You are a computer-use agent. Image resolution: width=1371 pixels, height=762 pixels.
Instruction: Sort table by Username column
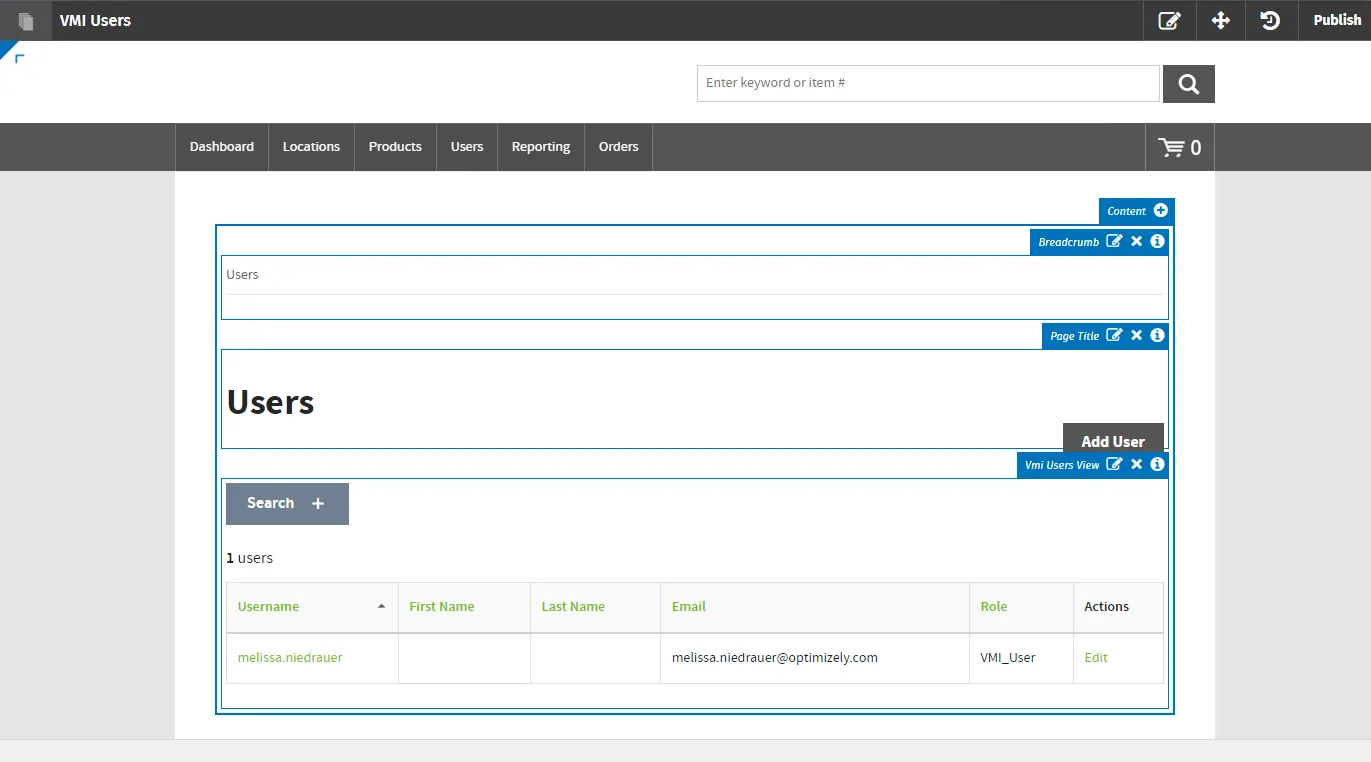coord(268,607)
